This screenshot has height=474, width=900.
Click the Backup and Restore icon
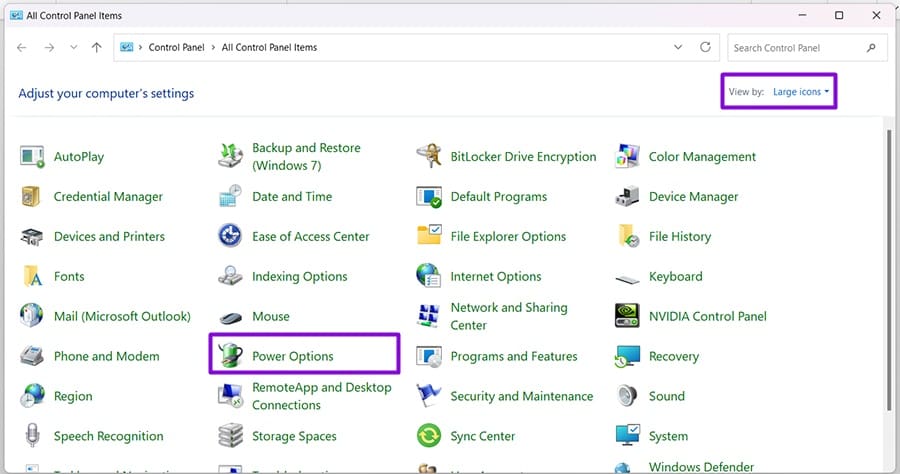click(230, 156)
